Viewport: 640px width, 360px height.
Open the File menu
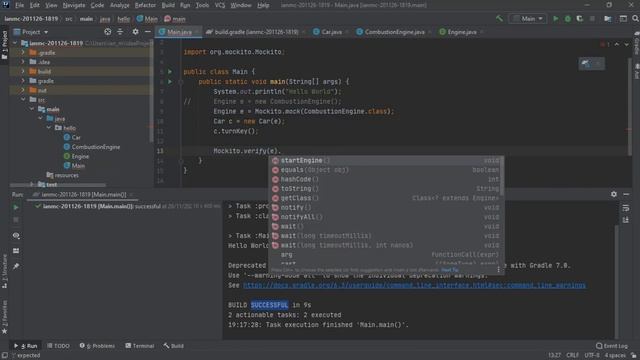click(19, 5)
